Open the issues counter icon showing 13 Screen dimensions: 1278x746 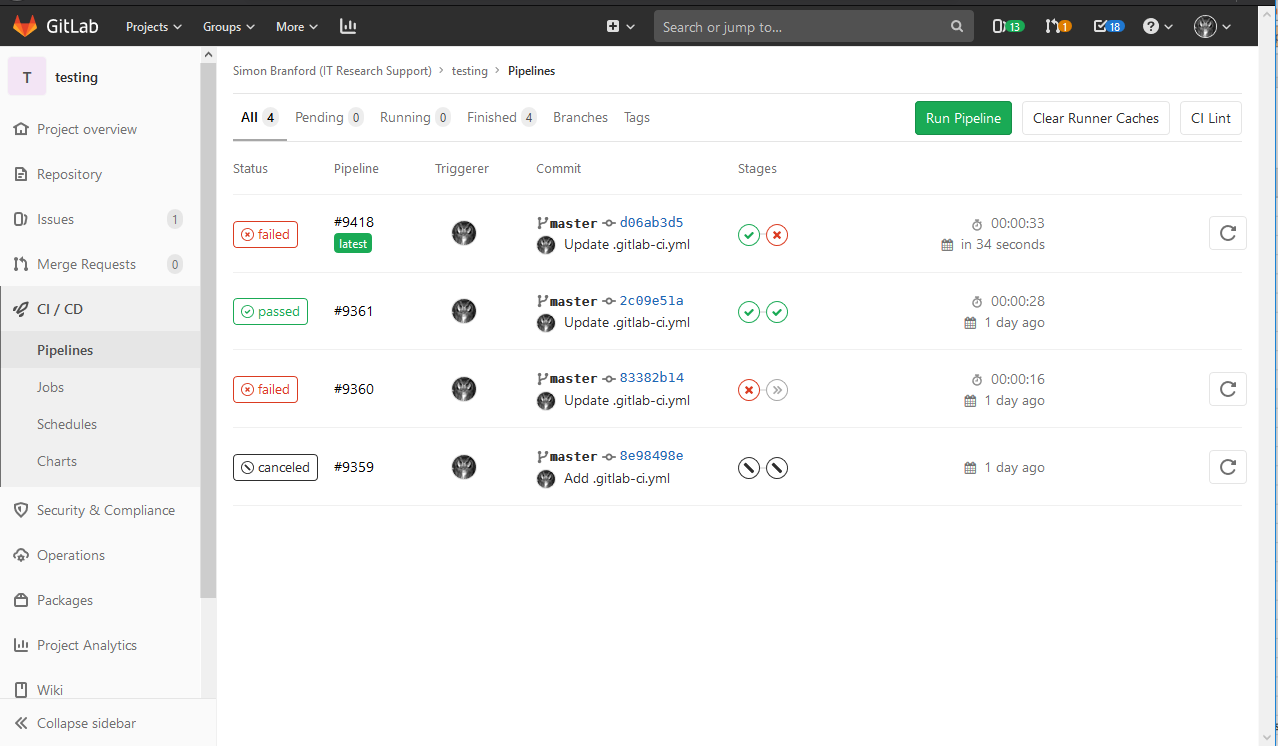pos(1007,27)
